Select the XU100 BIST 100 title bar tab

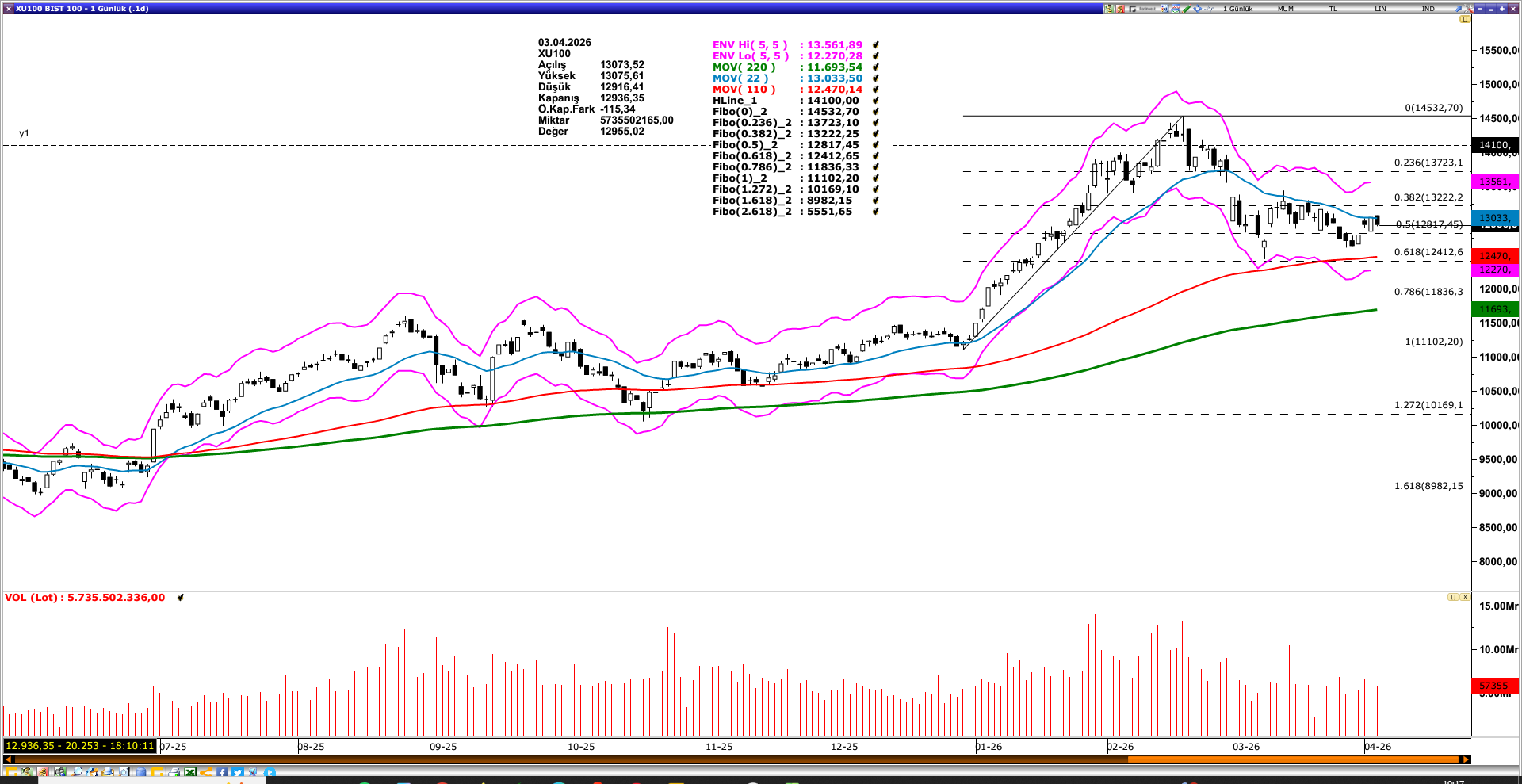(79, 9)
